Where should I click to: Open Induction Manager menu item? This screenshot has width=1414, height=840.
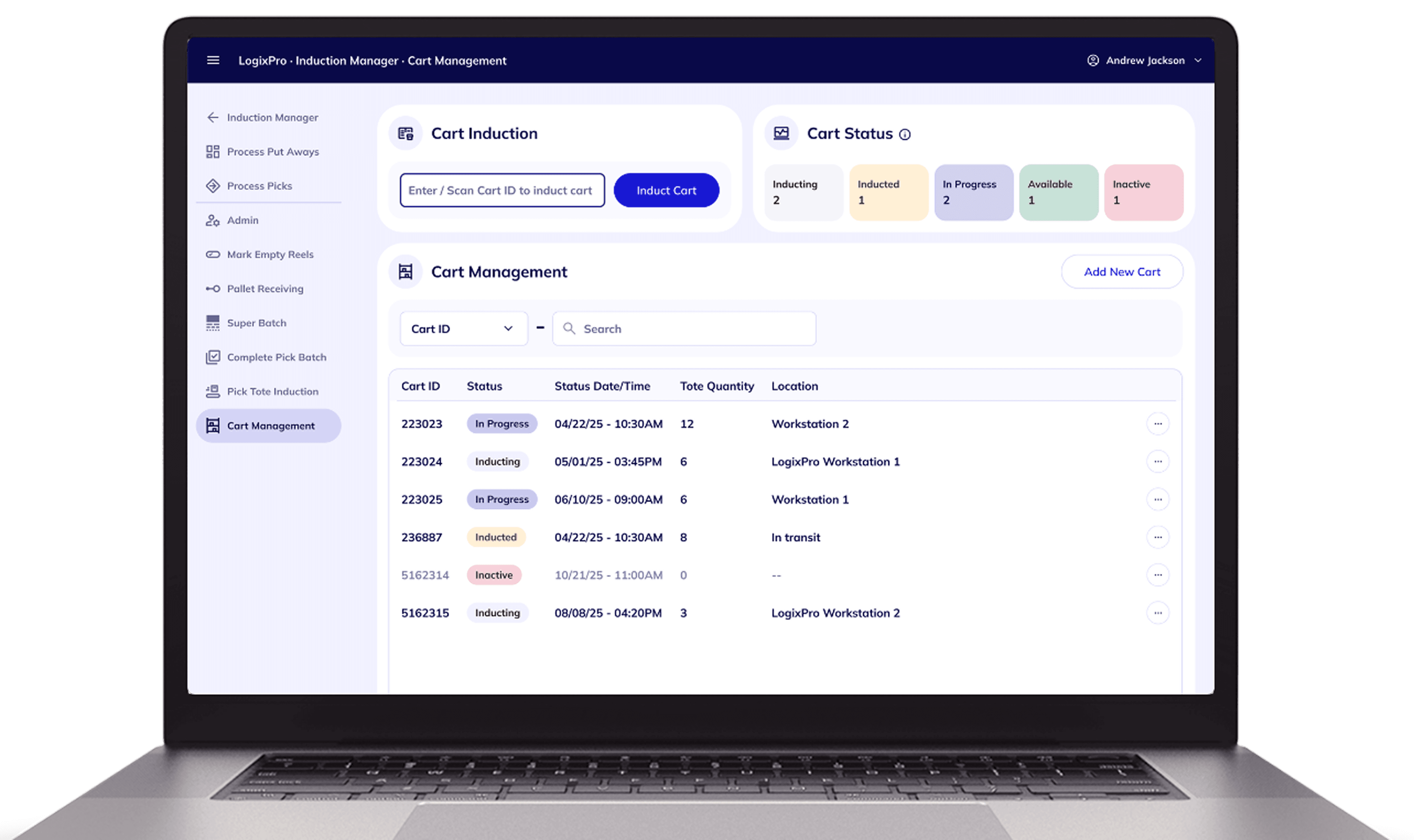pos(268,117)
